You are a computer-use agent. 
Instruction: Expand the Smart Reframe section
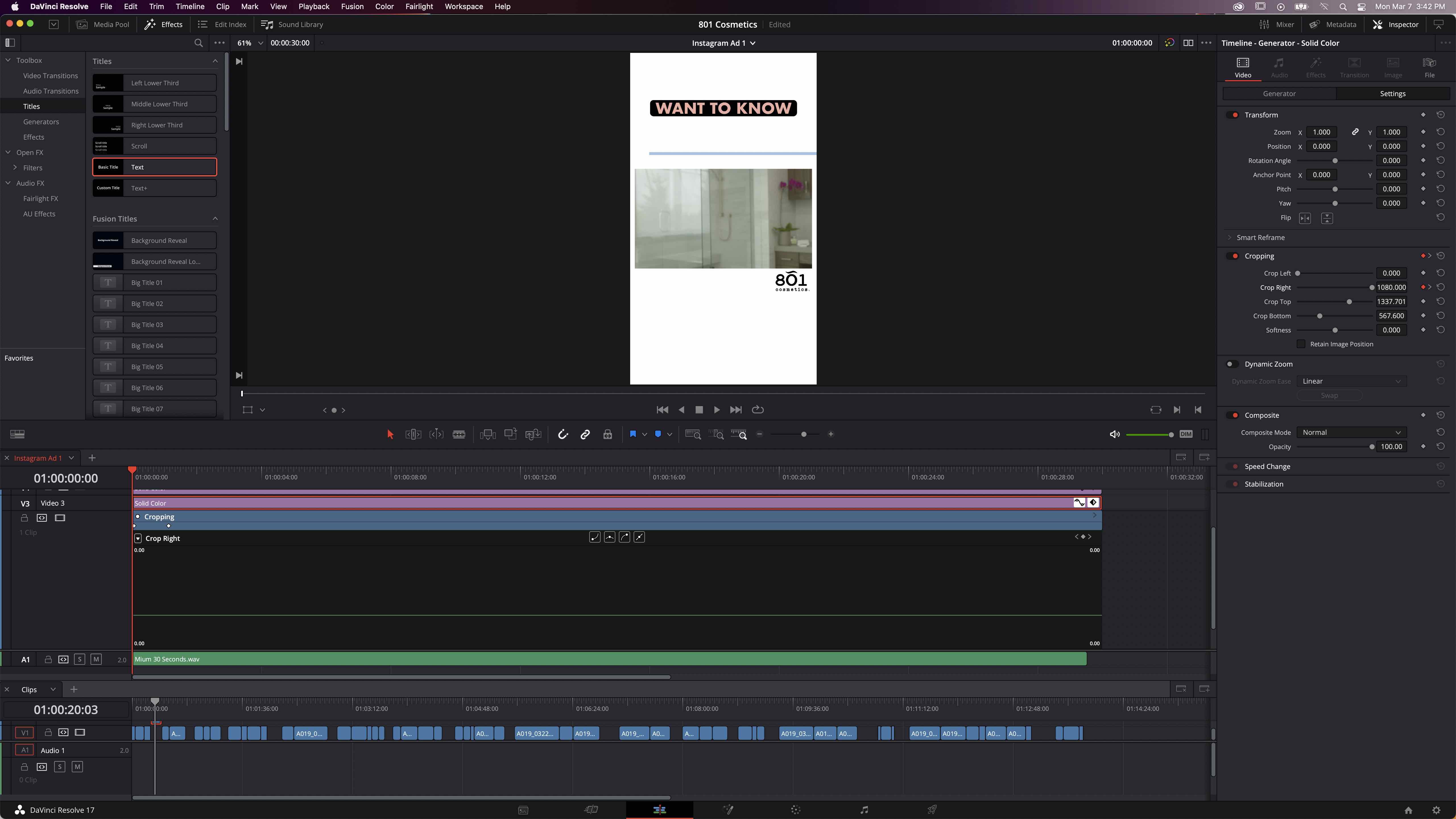click(x=1230, y=238)
